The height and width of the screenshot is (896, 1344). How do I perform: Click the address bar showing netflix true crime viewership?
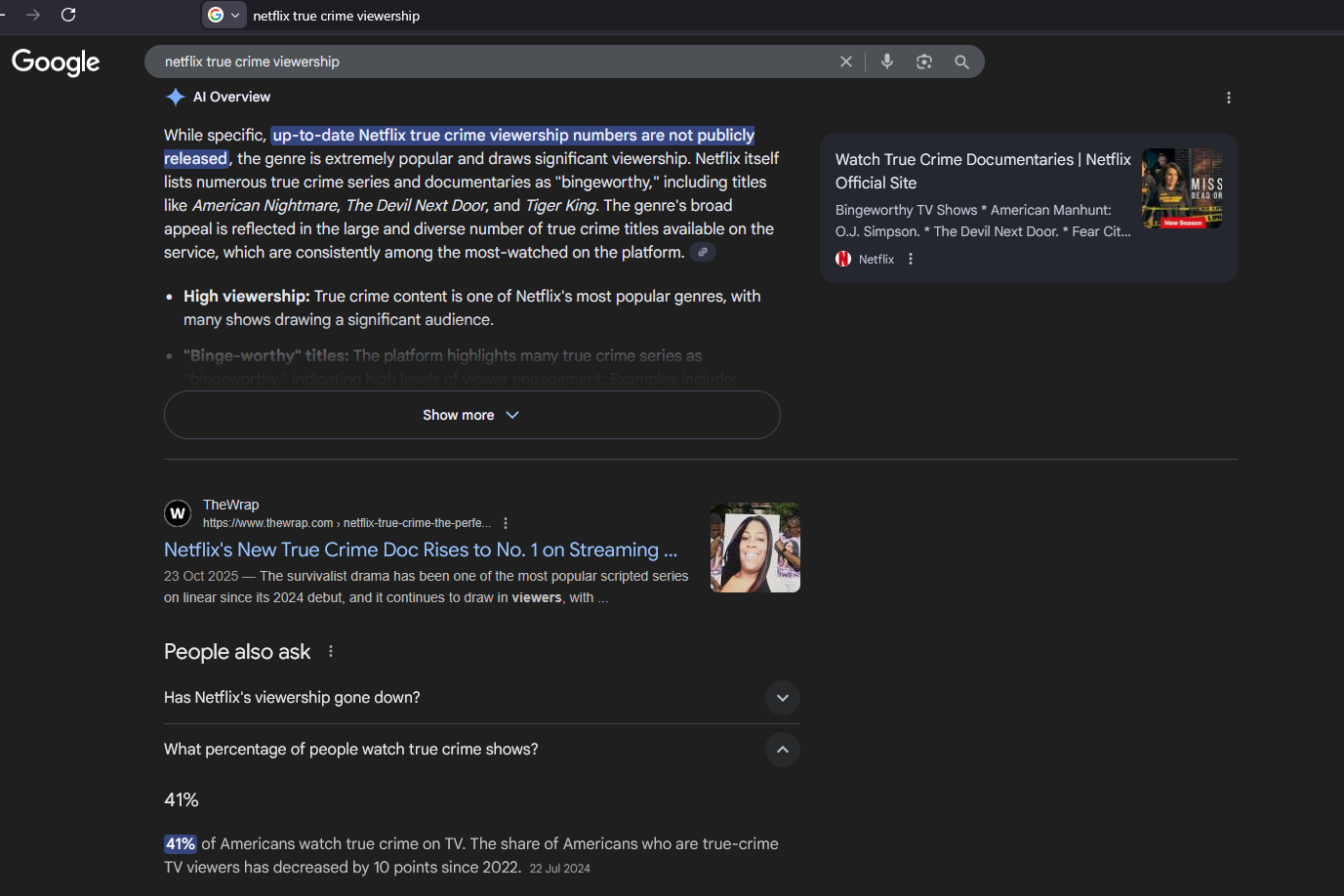[x=336, y=16]
